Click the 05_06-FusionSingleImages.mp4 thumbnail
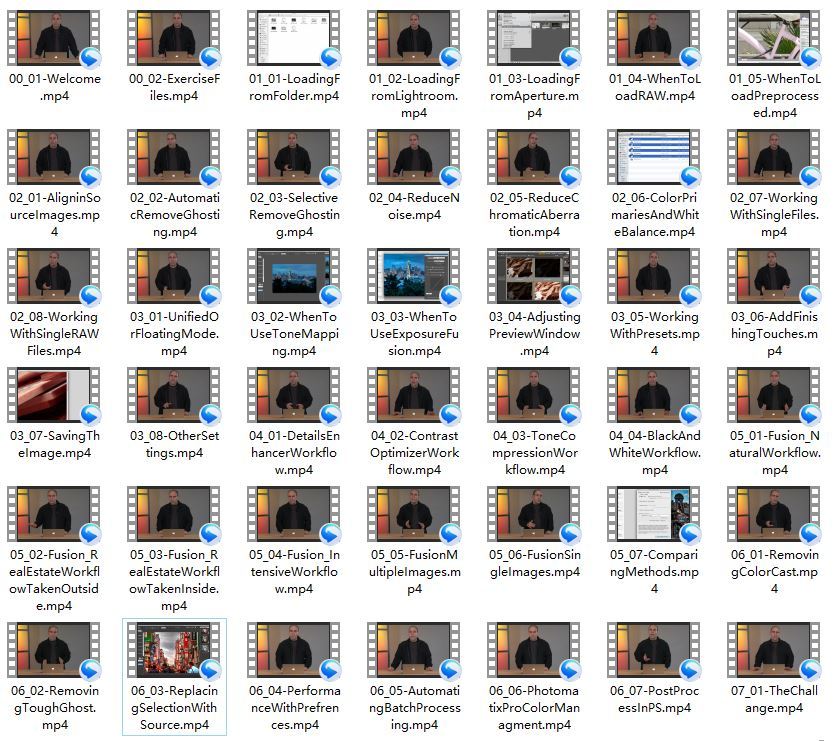834x741 pixels. tap(534, 515)
